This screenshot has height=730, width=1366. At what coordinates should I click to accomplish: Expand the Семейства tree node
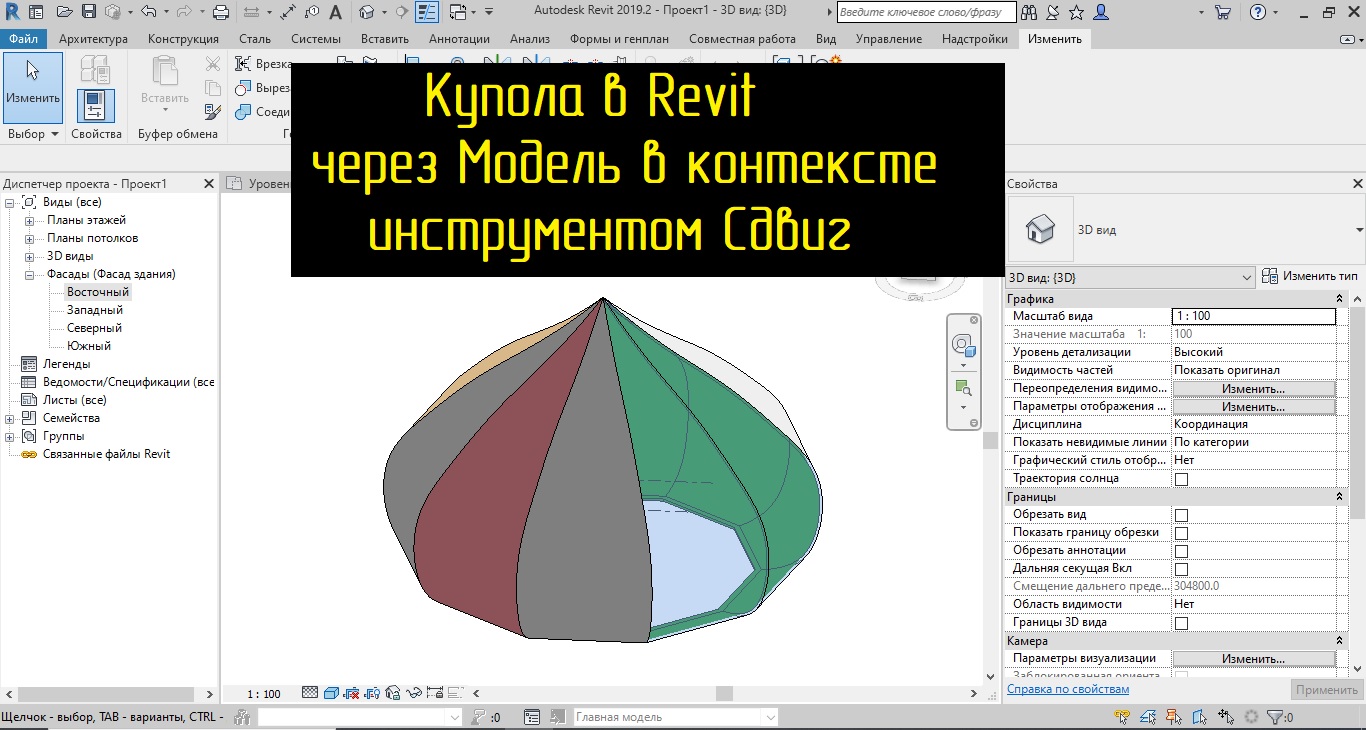tap(9, 419)
